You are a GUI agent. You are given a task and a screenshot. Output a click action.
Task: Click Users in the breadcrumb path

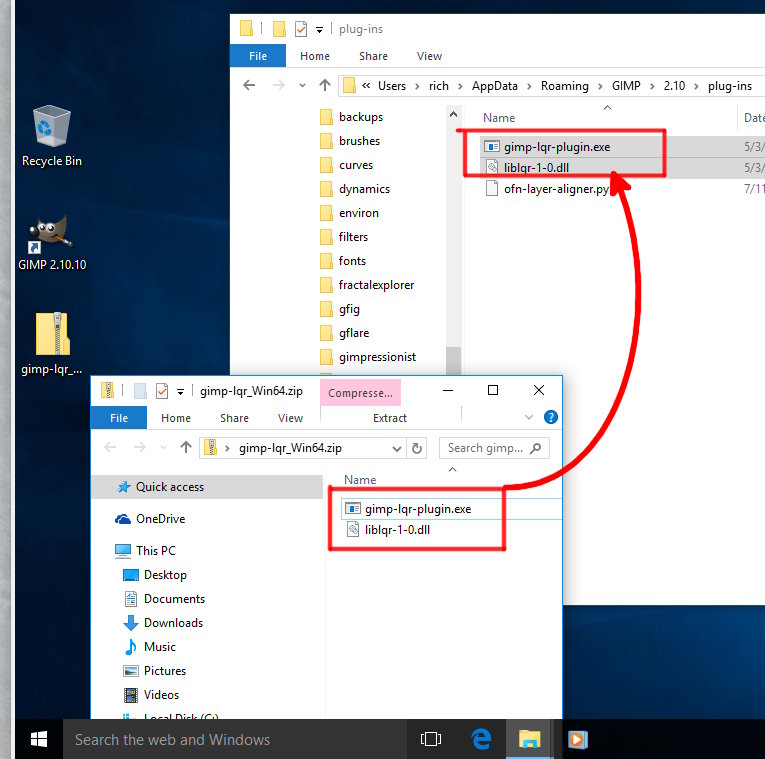click(x=392, y=86)
